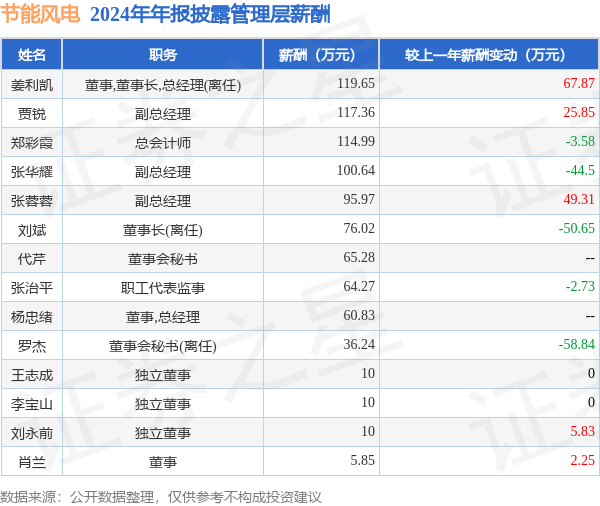Select the name cell 张华耀
This screenshot has width=600, height=506.
[32, 172]
